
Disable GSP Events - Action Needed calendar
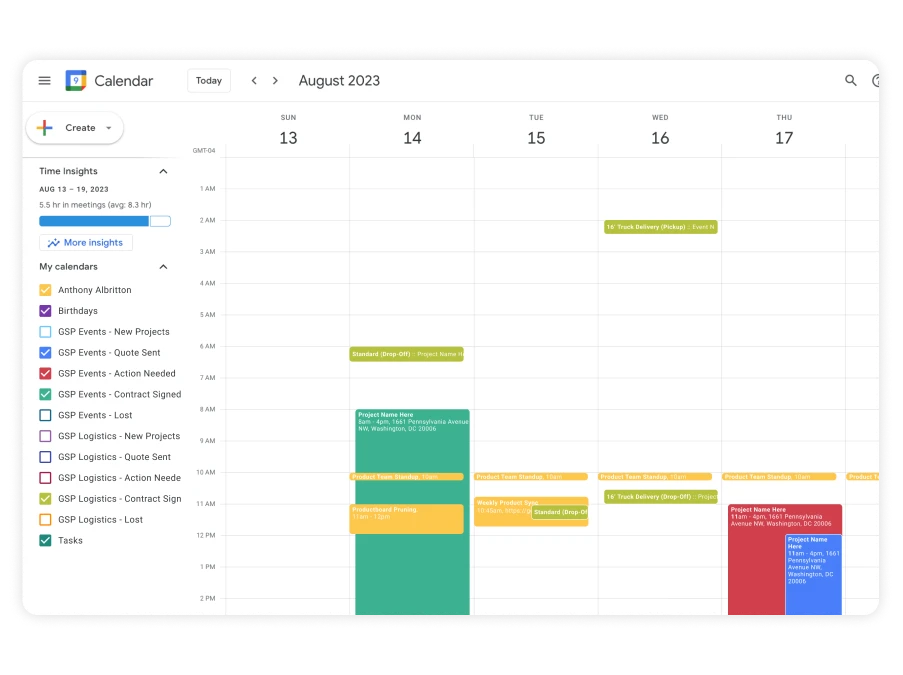point(45,374)
